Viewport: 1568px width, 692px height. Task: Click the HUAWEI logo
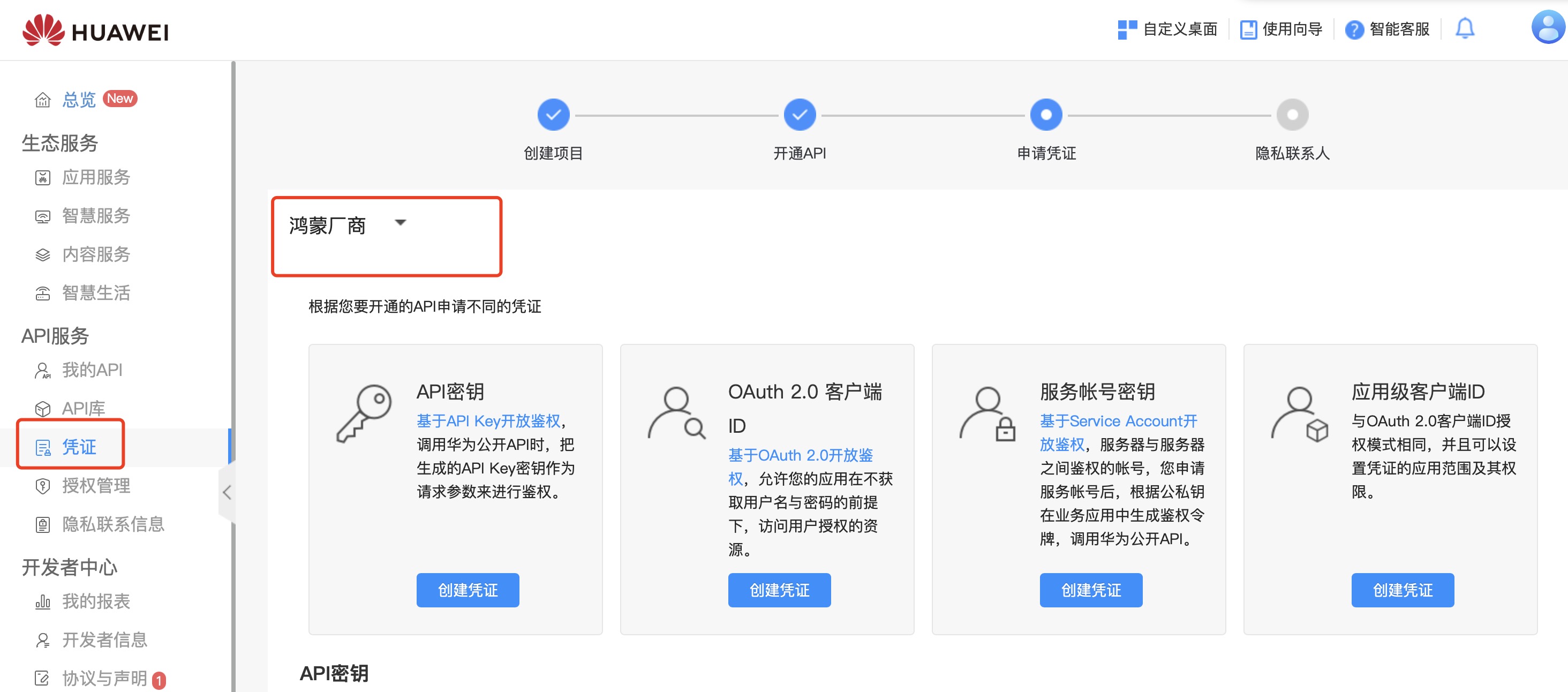point(95,30)
